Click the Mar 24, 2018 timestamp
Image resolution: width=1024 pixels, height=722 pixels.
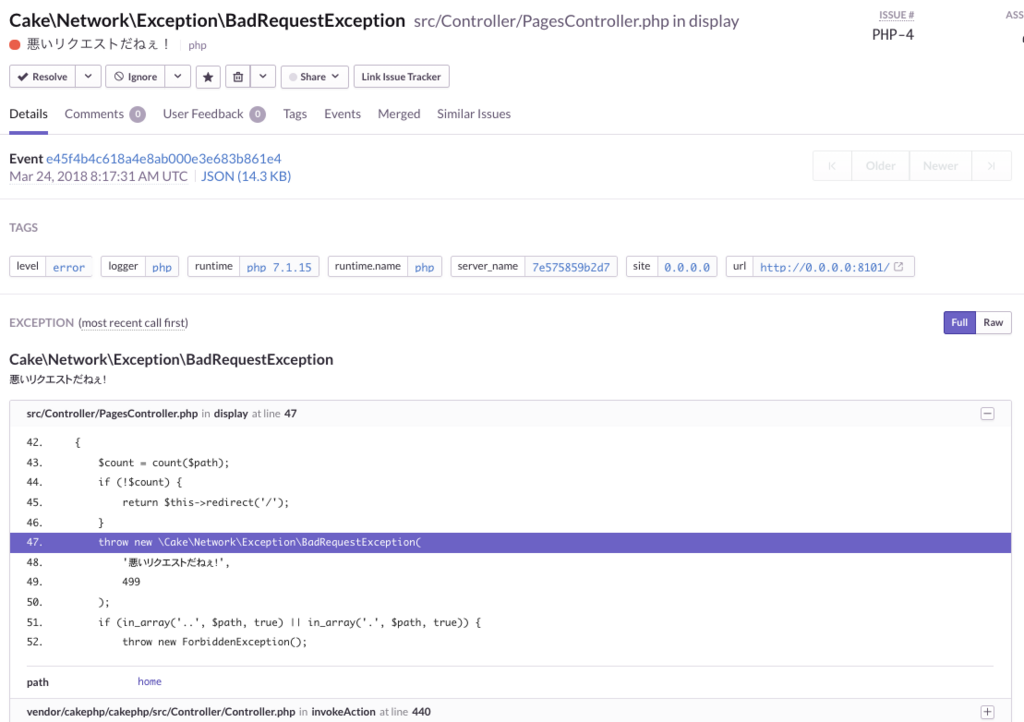[98, 176]
